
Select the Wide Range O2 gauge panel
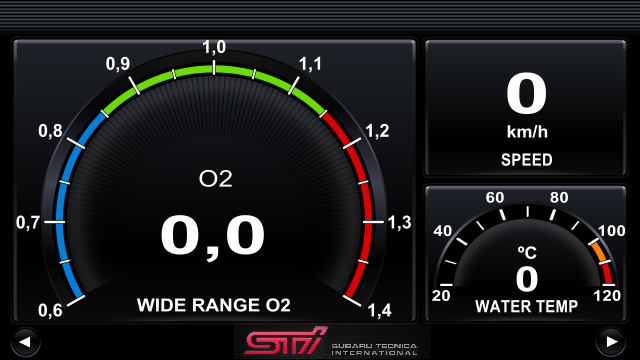pos(214,181)
